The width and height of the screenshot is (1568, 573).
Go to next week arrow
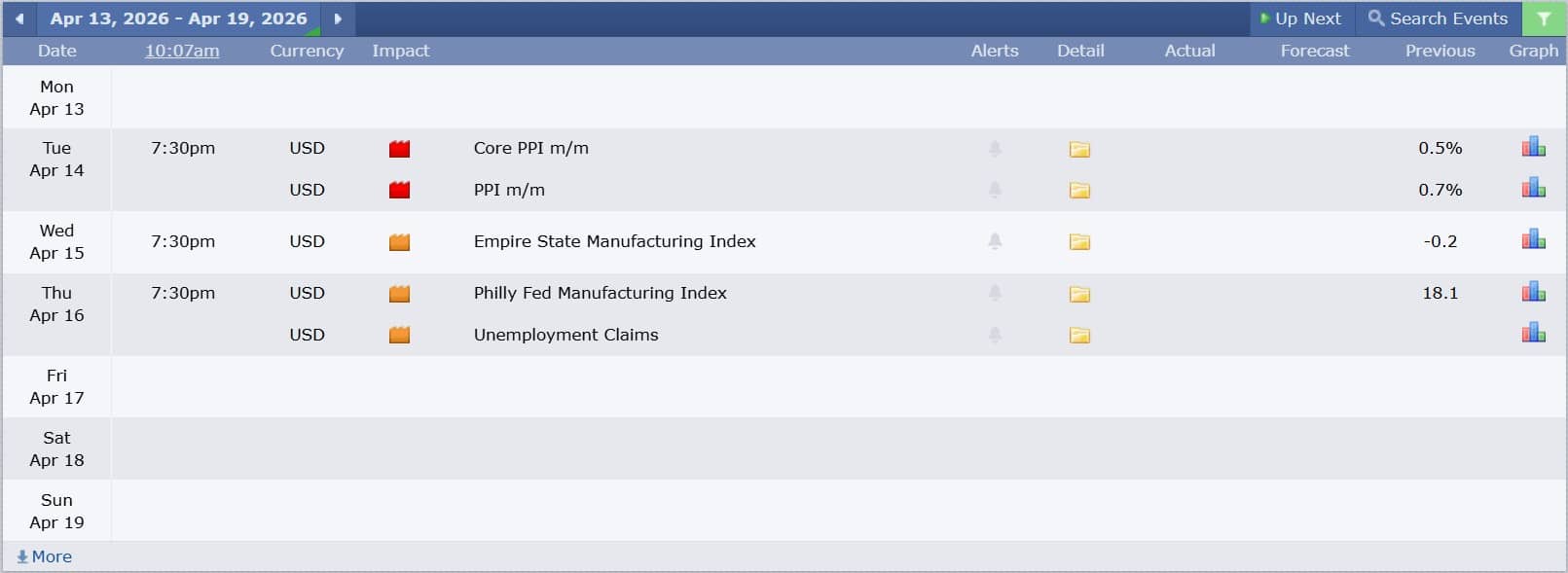coord(338,18)
